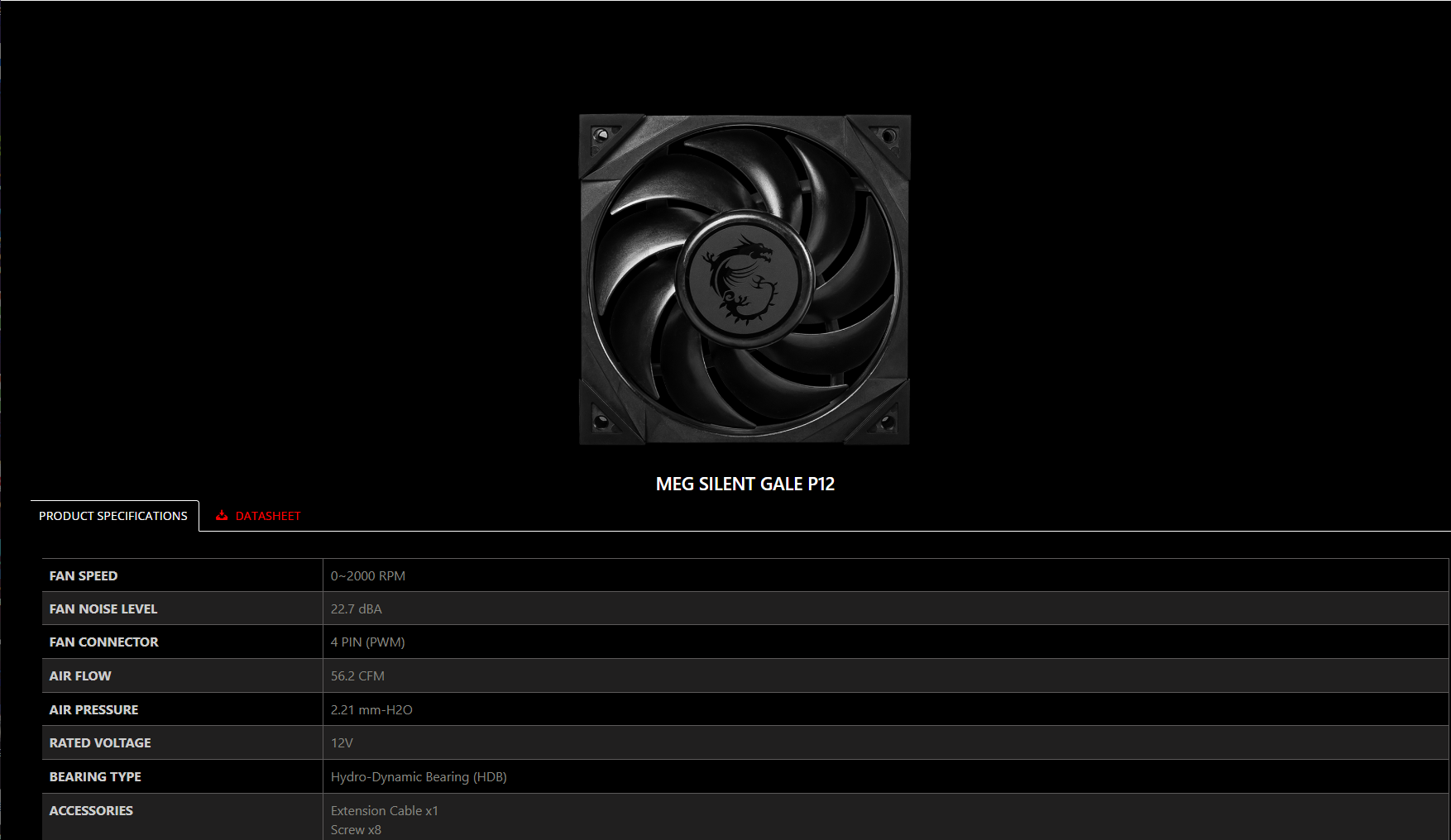Click the 56.2 CFM value

coord(357,676)
